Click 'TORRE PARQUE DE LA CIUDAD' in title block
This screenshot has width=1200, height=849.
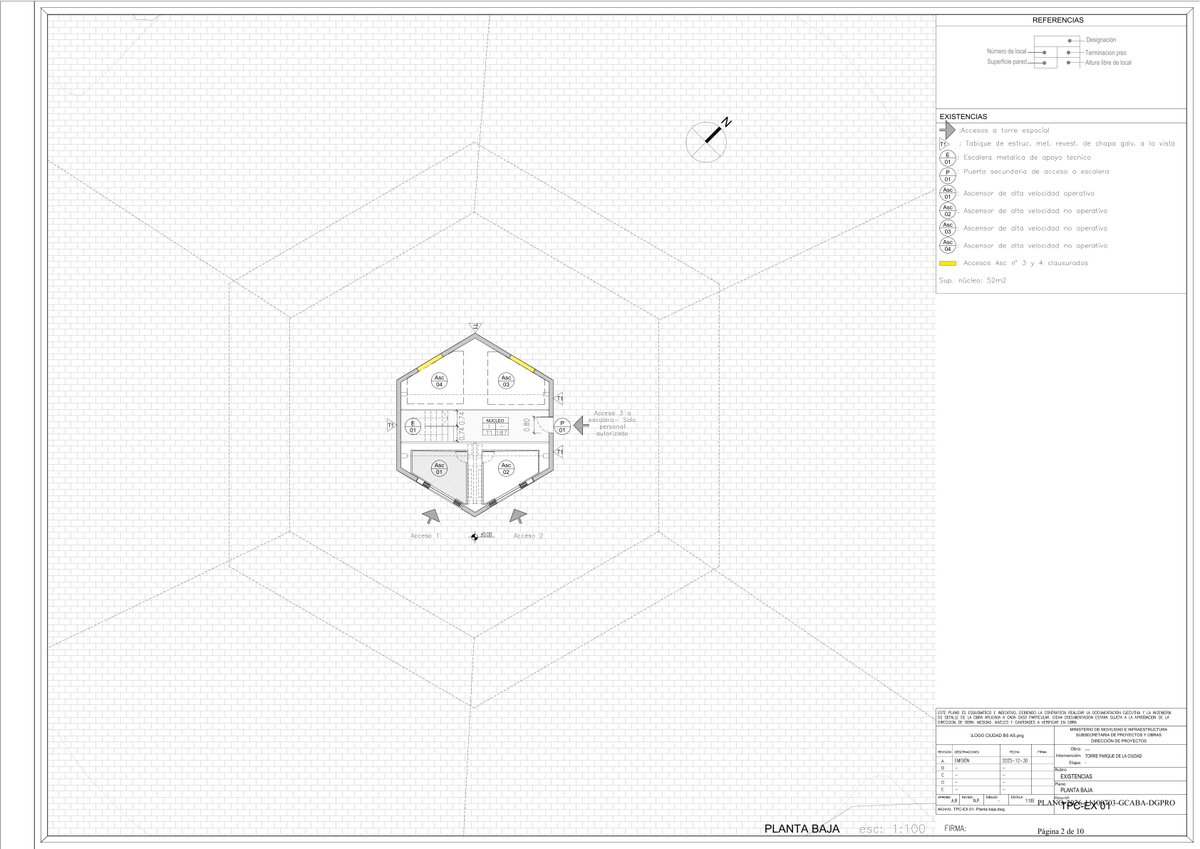(1113, 756)
